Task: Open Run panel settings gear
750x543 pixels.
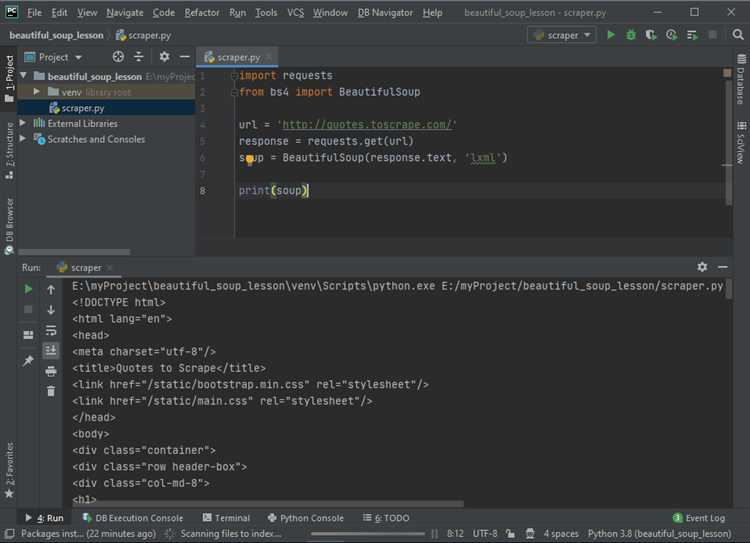Action: [702, 267]
